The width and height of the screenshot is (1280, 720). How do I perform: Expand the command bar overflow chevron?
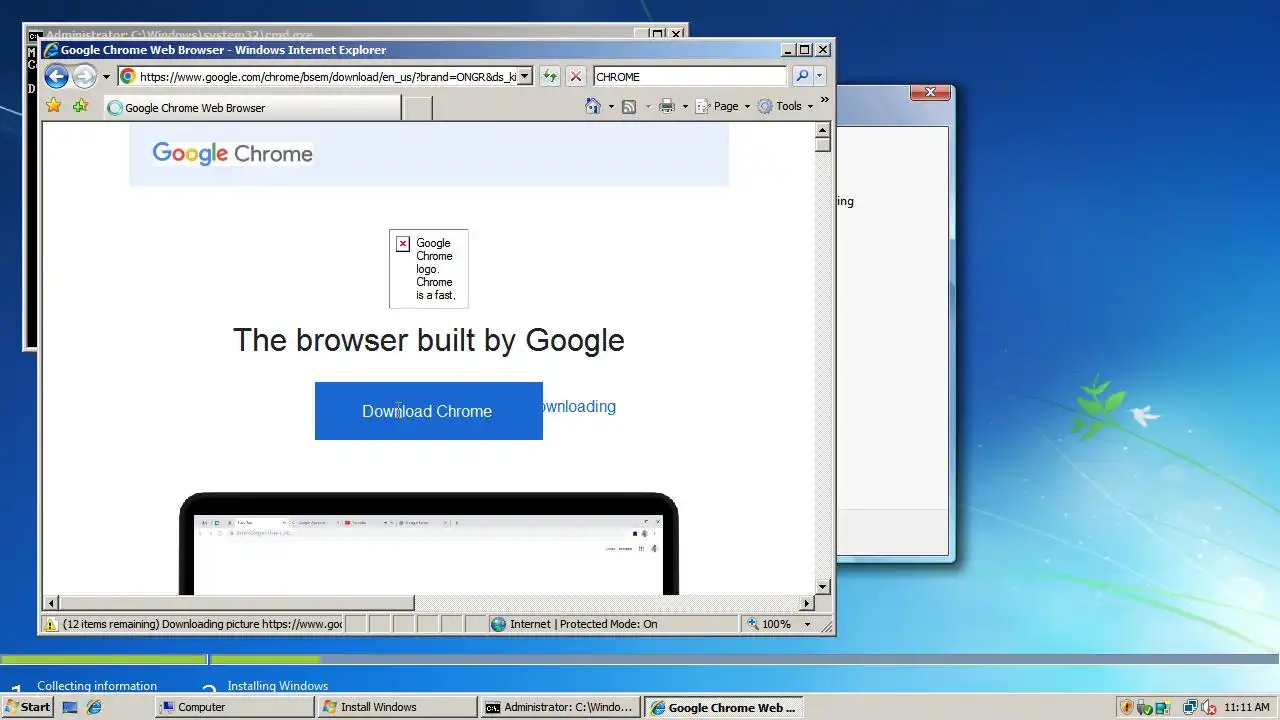point(824,100)
